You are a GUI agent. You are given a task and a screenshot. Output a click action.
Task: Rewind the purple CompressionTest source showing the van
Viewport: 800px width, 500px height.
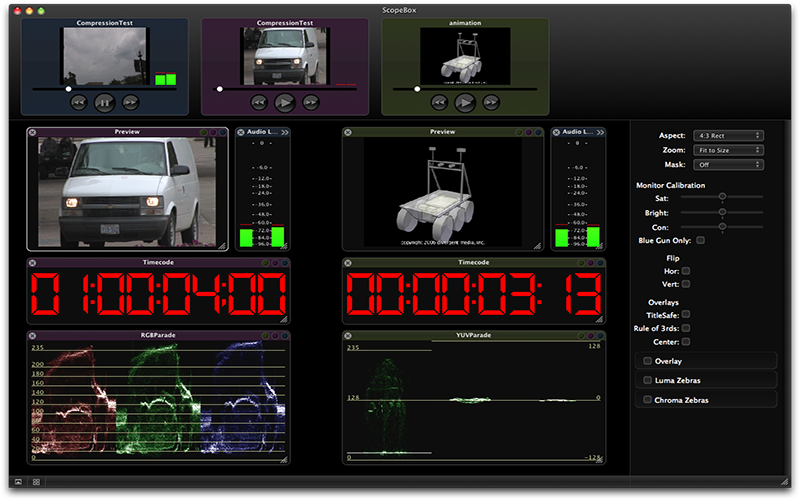click(x=259, y=103)
